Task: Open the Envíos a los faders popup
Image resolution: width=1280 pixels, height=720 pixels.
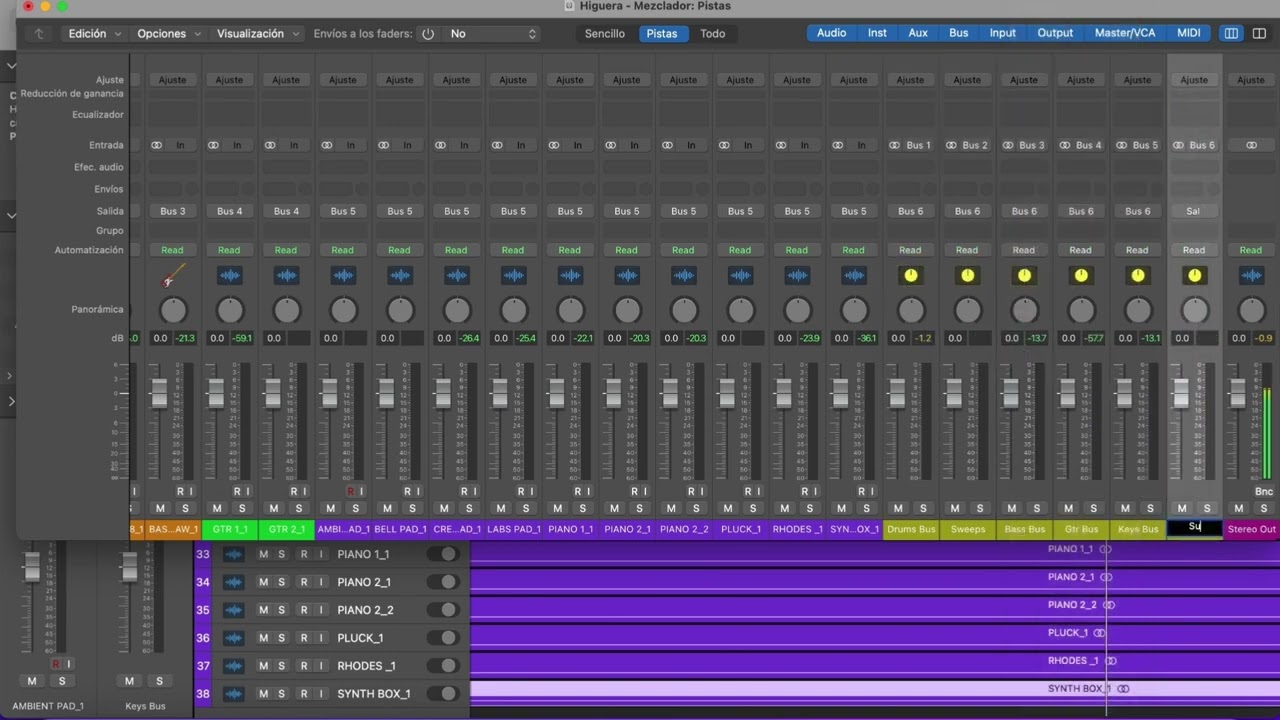Action: 492,33
